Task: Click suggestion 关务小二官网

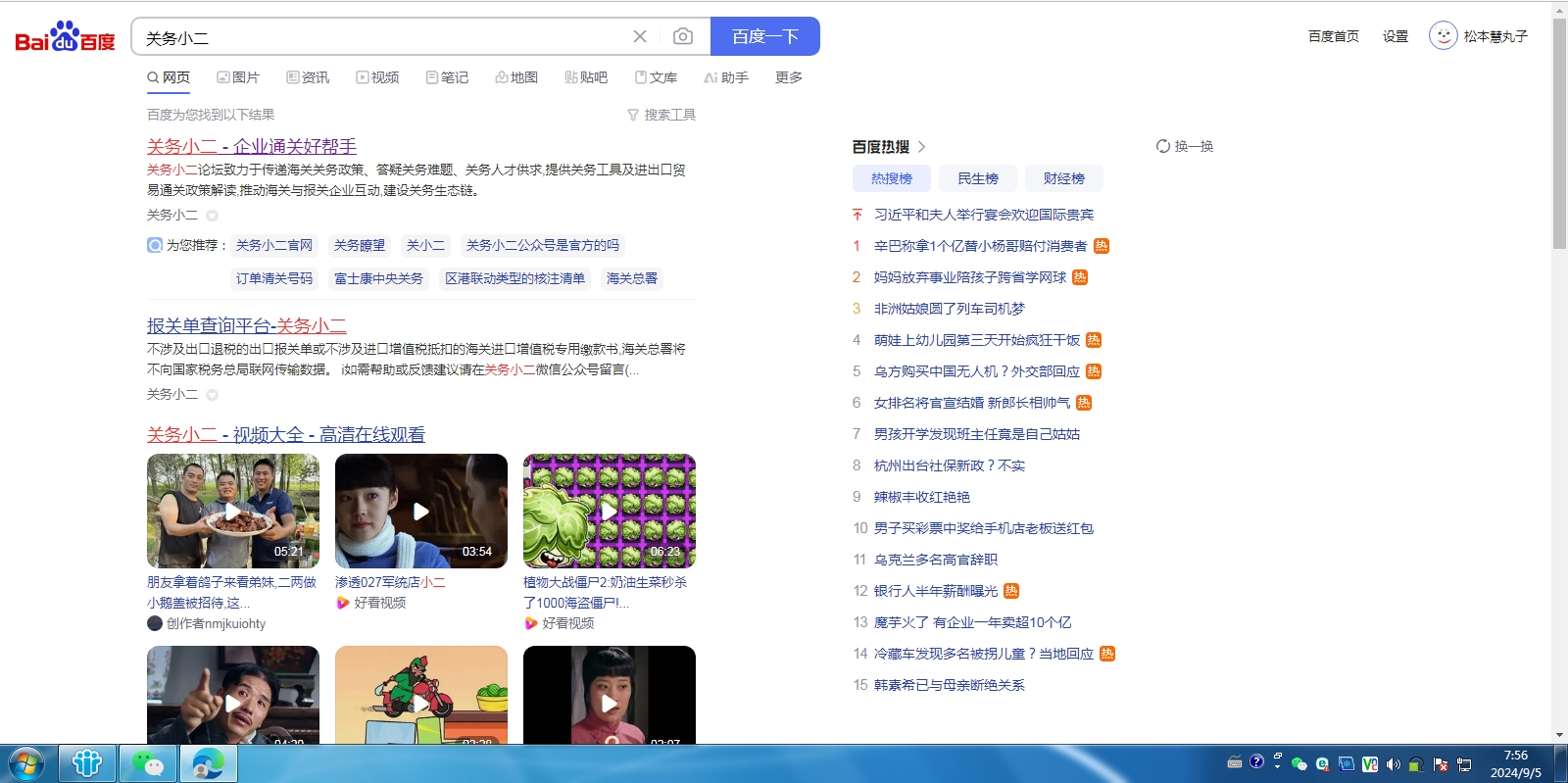Action: click(274, 245)
